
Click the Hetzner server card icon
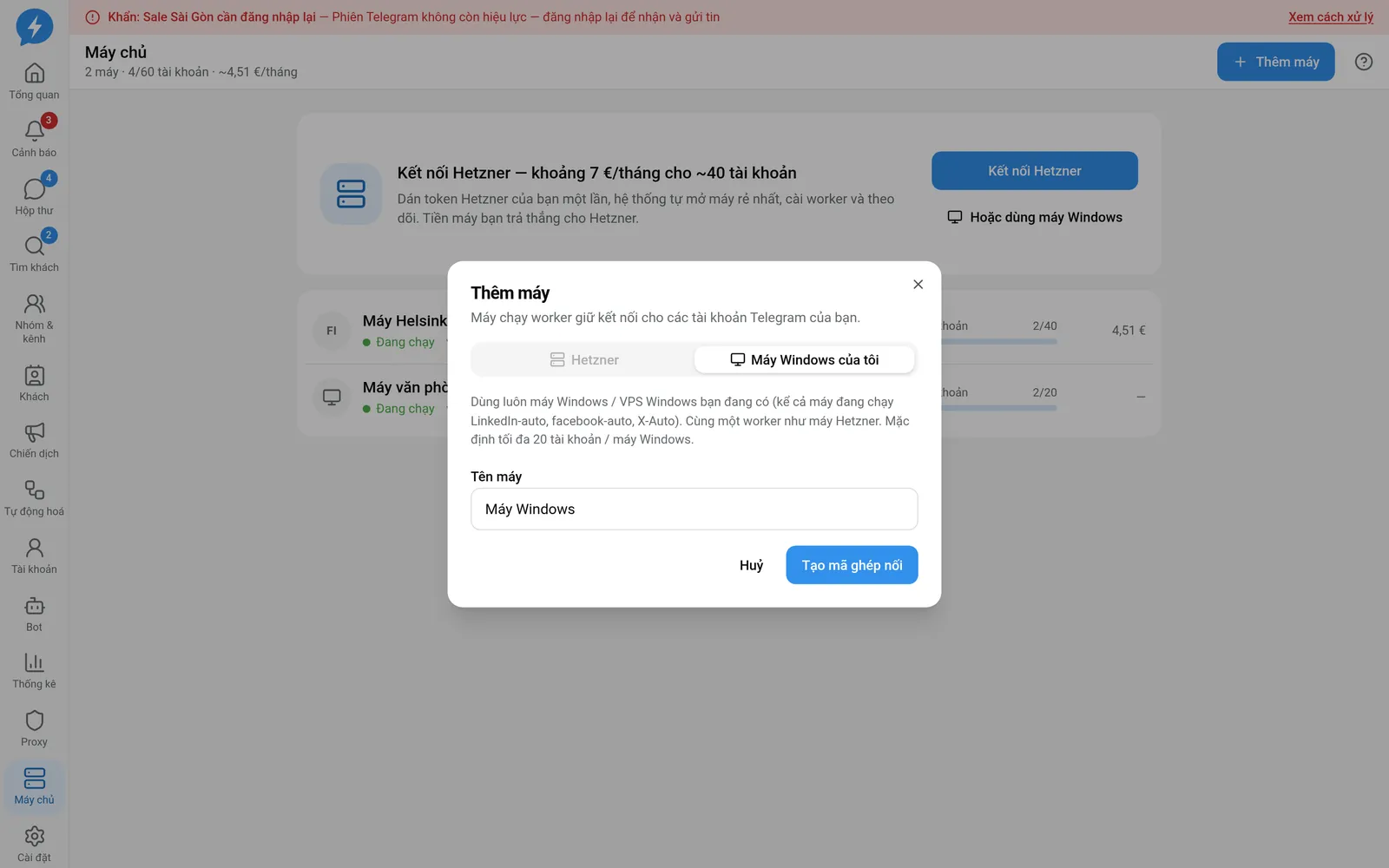click(x=351, y=194)
